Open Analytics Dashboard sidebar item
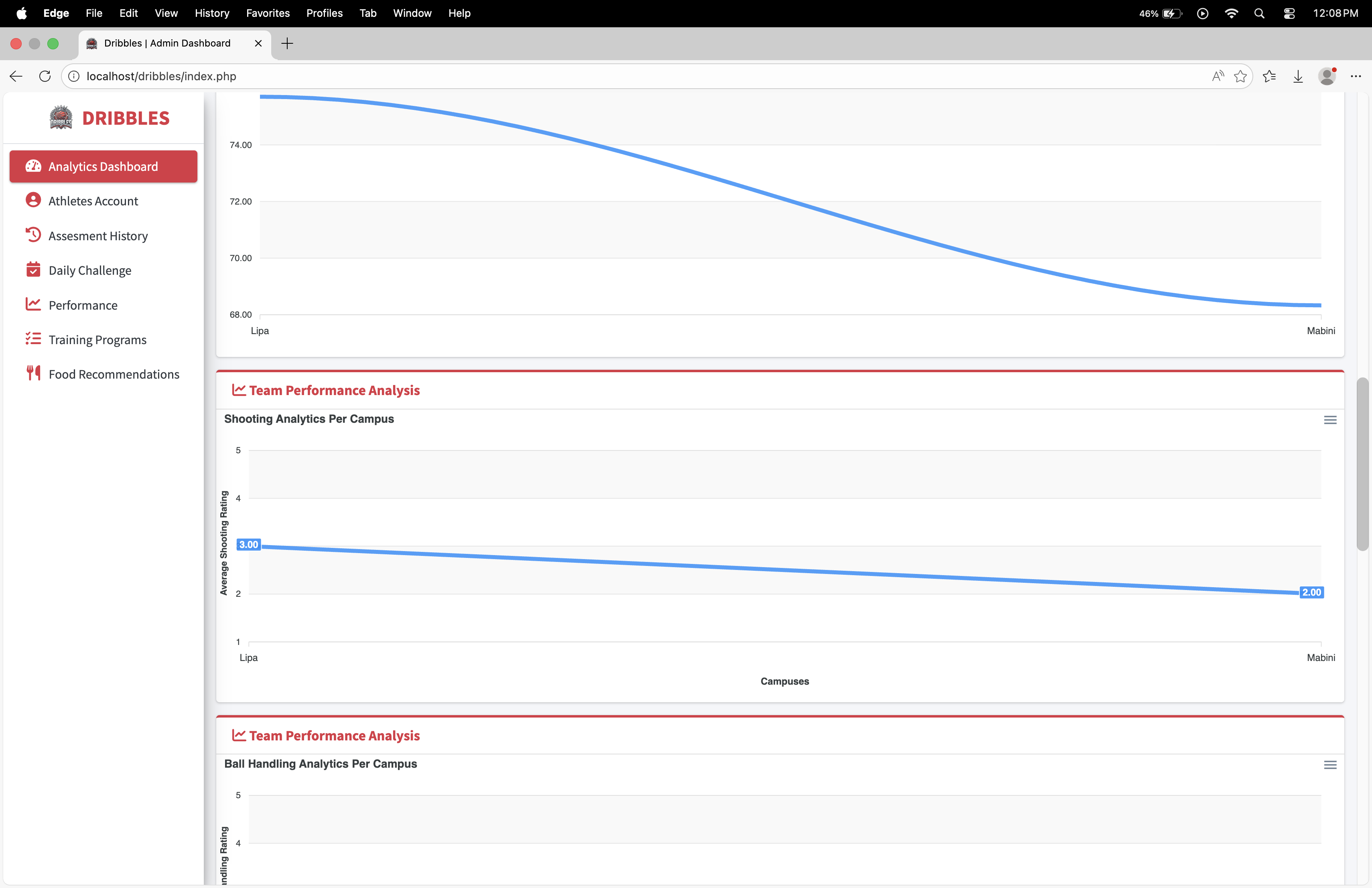 point(103,166)
